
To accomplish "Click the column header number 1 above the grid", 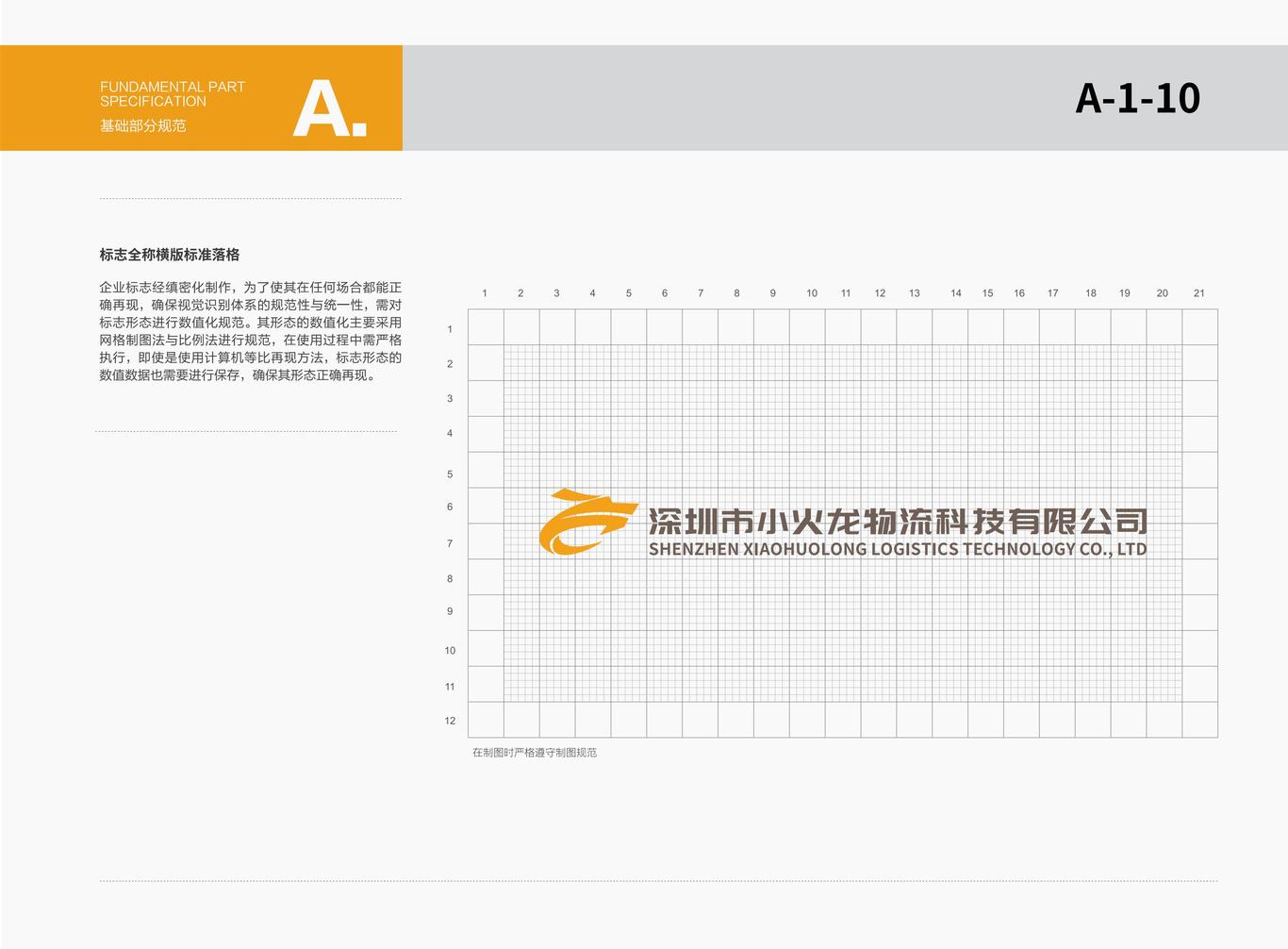I will (x=485, y=293).
